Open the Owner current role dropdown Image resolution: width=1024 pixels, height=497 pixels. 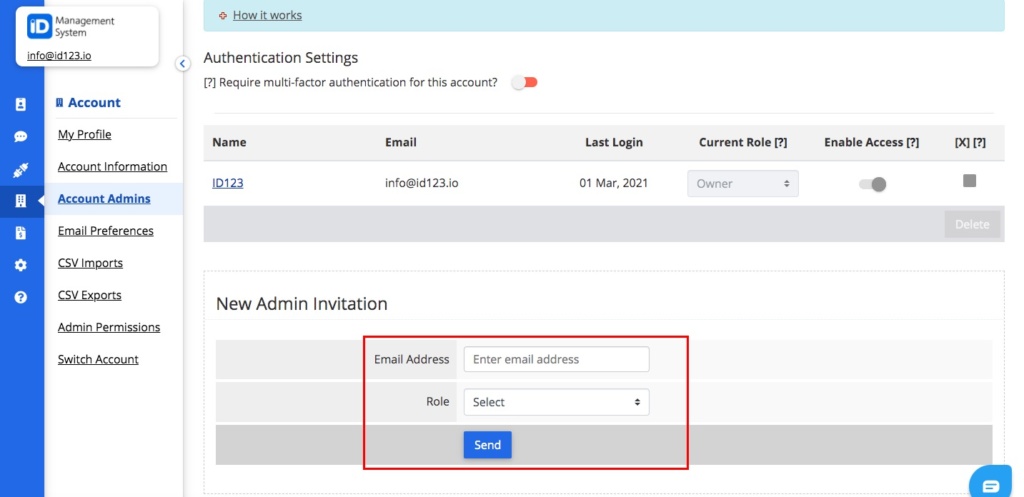[743, 184]
